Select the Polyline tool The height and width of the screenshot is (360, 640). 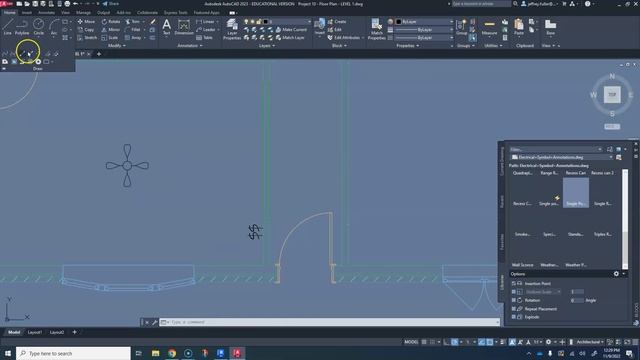22,27
